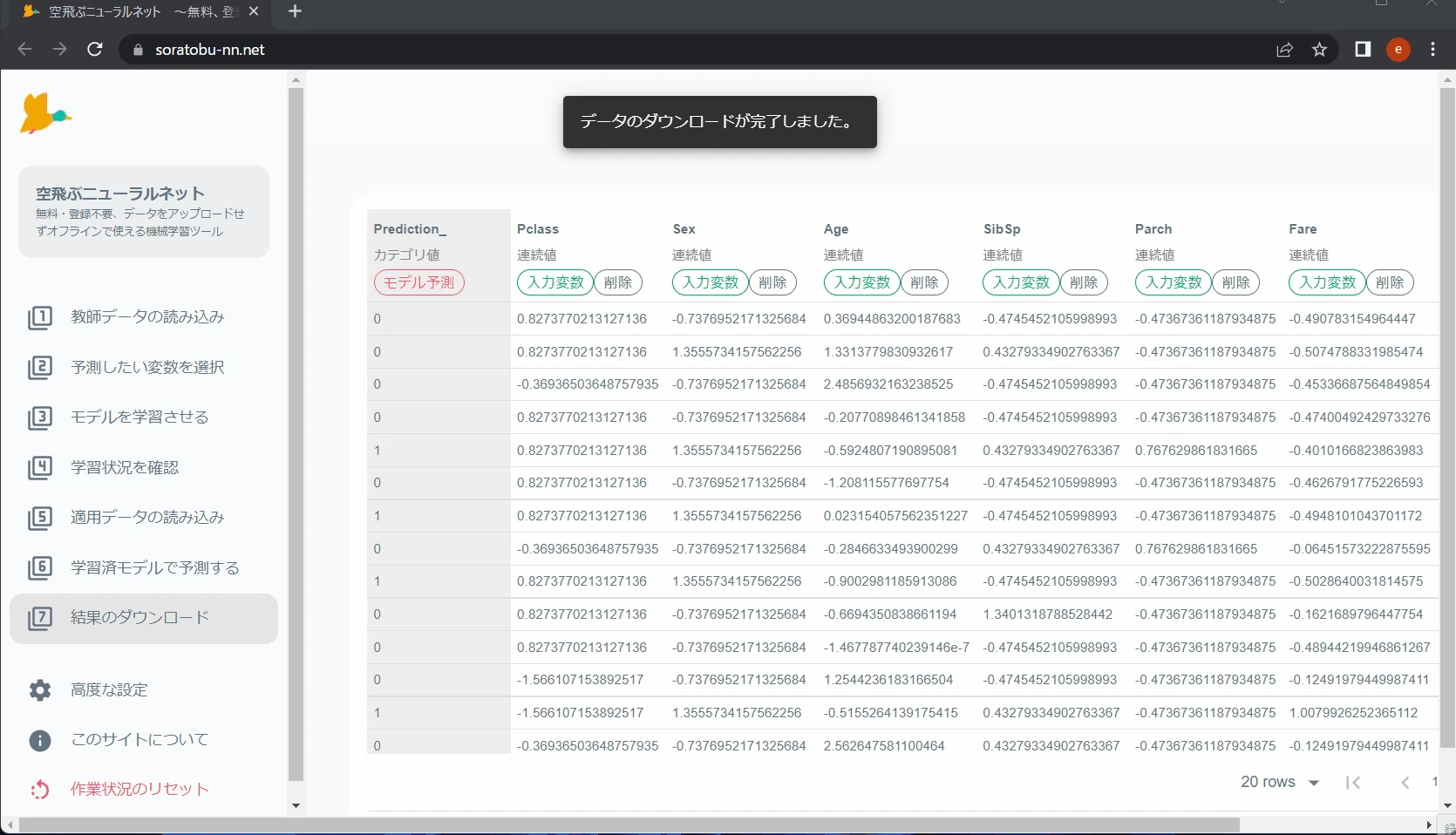Image resolution: width=1456 pixels, height=835 pixels.
Task: Delete the Sex column with 削除
Action: pyautogui.click(x=772, y=282)
